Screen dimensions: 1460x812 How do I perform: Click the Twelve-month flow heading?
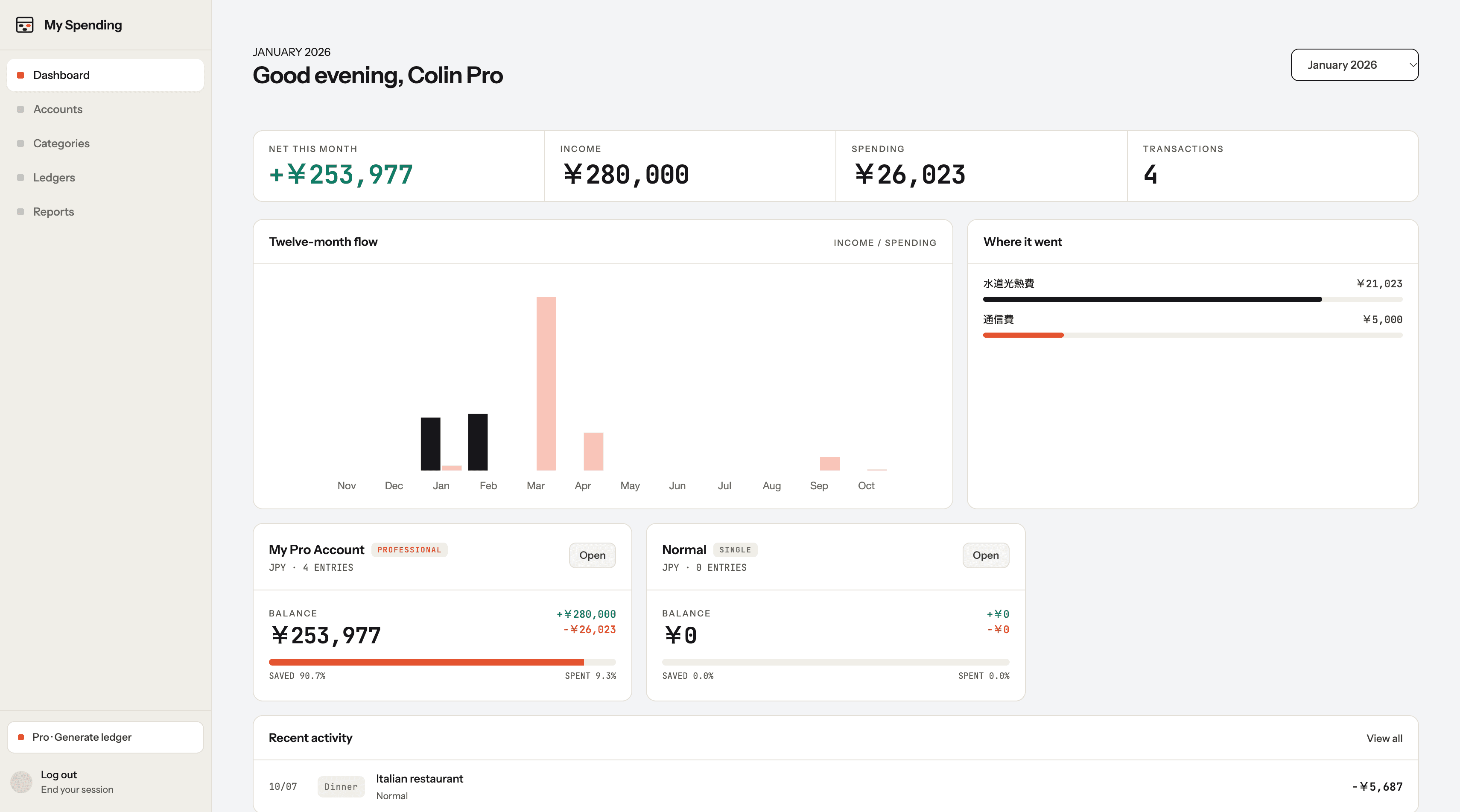323,241
